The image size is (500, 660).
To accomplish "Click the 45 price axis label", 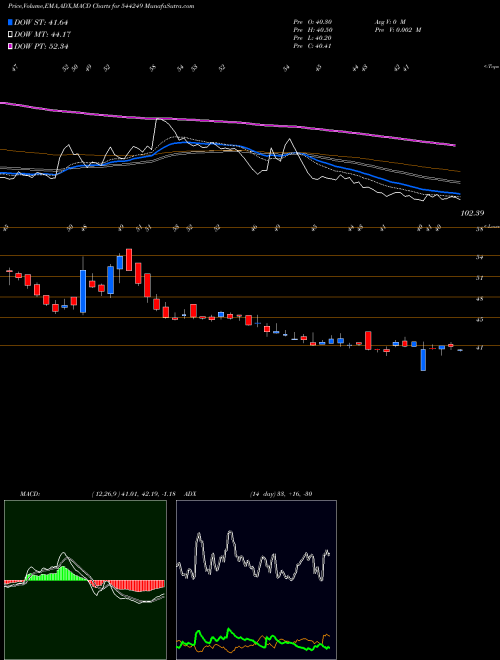I will [x=479, y=319].
